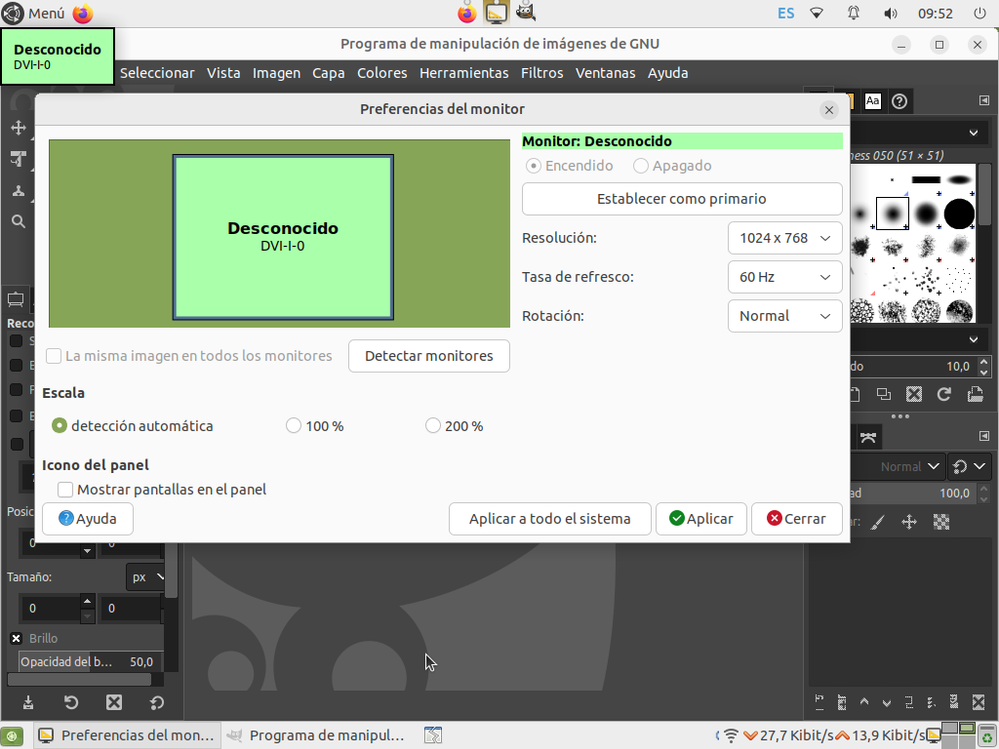This screenshot has height=749, width=999.
Task: Toggle lock position crosshair icon in layers
Action: (909, 522)
